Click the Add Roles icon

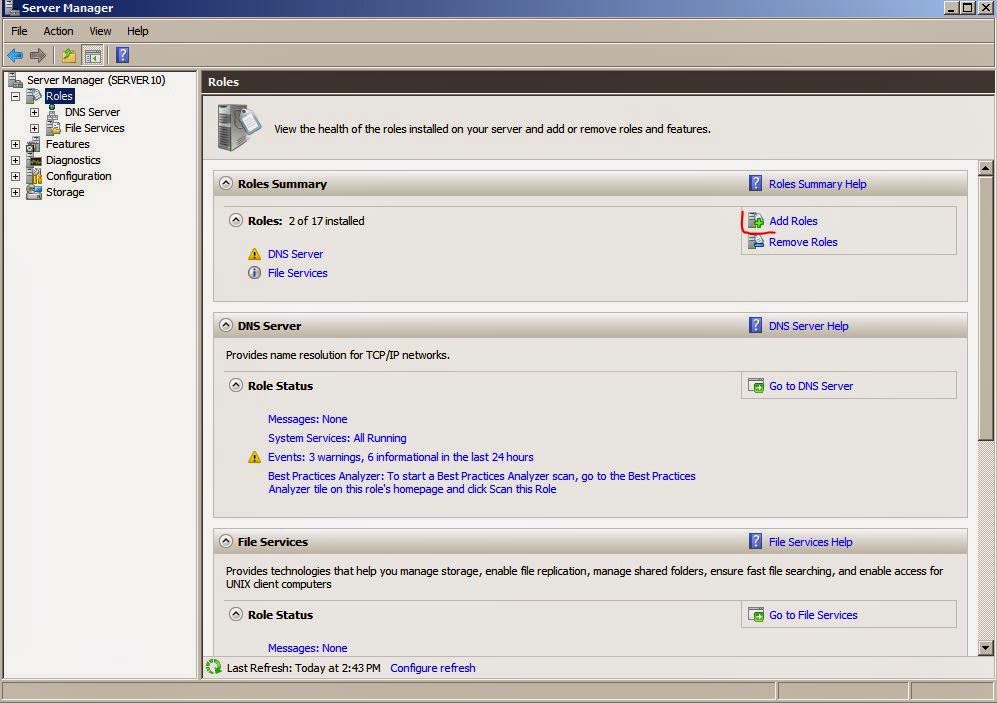pyautogui.click(x=755, y=221)
